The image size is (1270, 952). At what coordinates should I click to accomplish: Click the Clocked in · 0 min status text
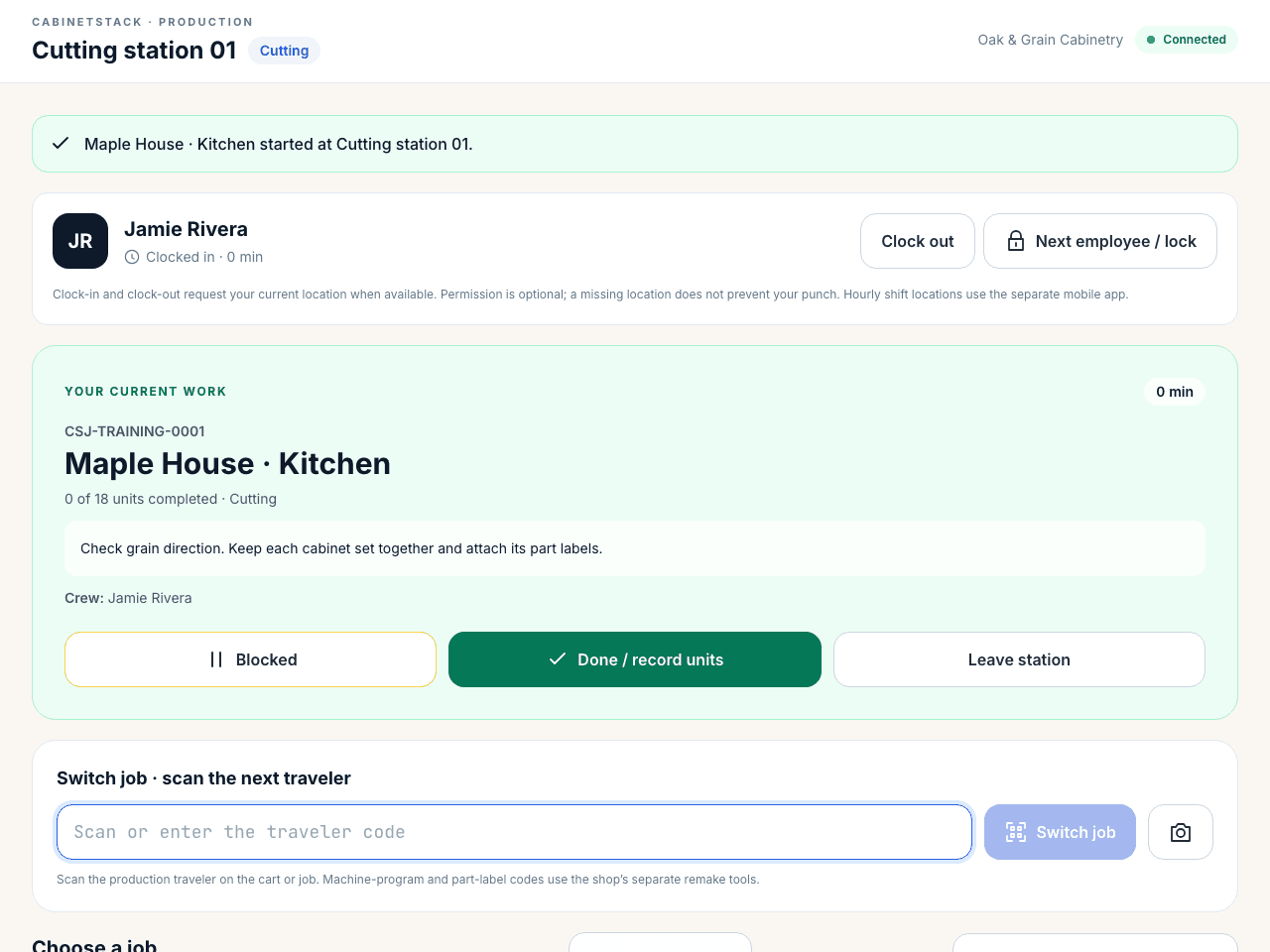pyautogui.click(x=204, y=257)
